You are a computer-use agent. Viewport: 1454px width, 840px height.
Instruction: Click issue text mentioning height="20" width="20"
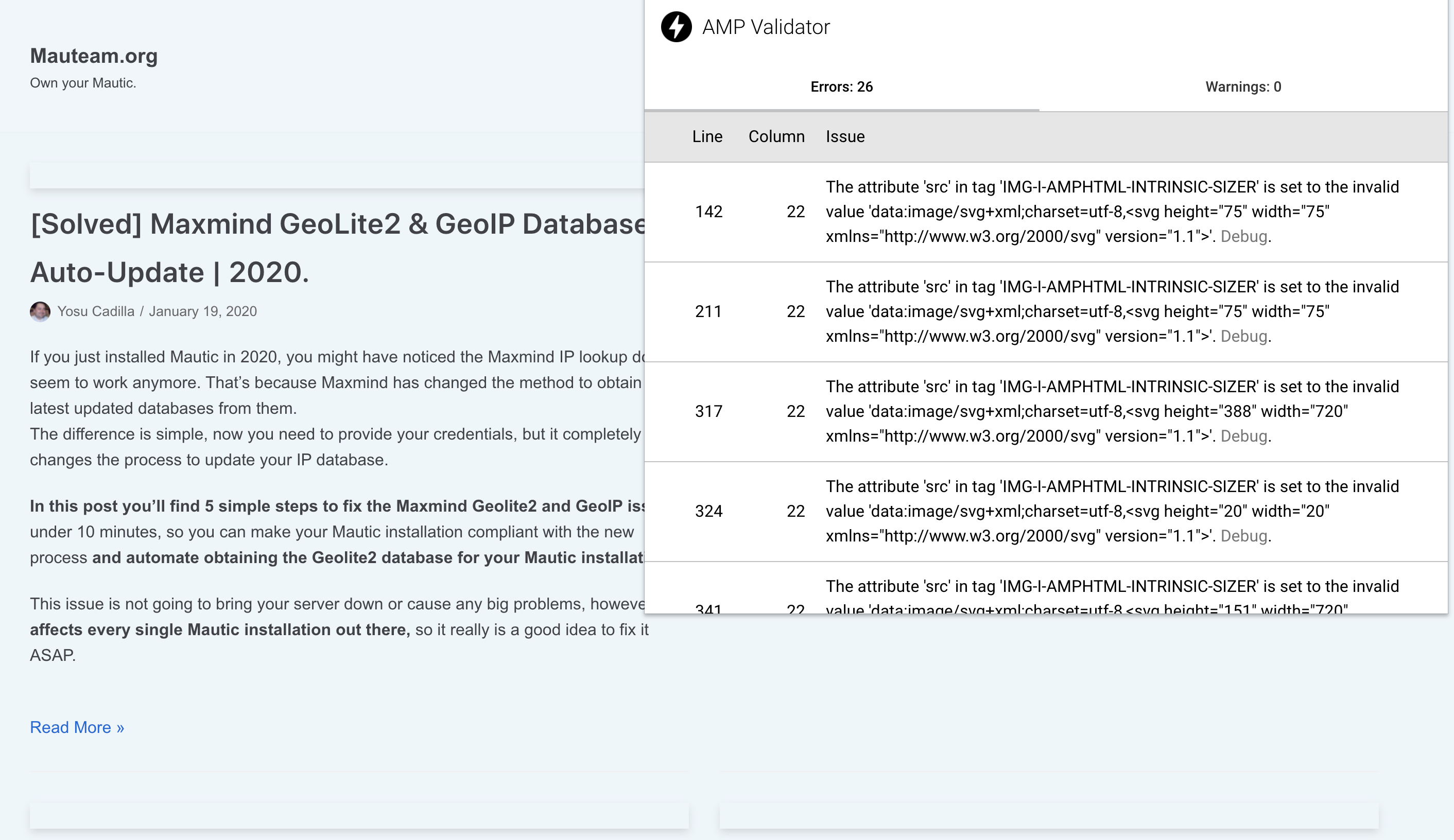pyautogui.click(x=1112, y=511)
